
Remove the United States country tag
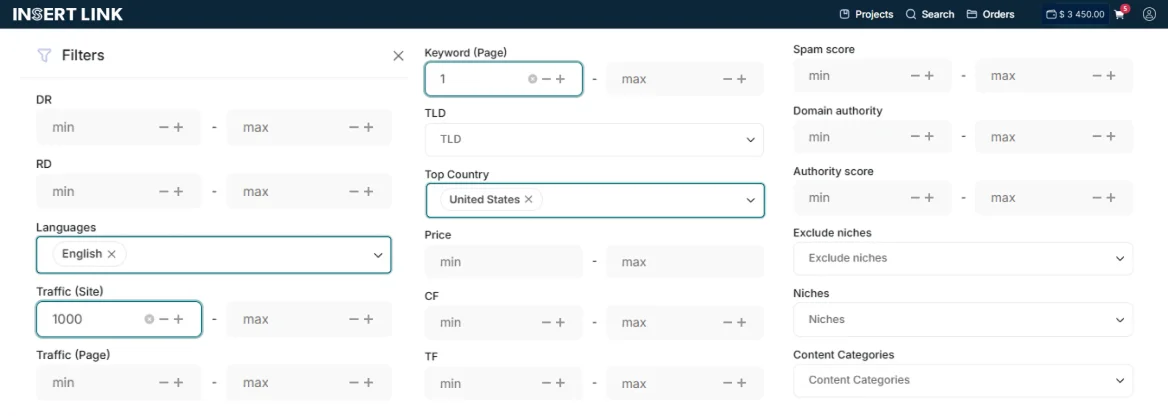click(529, 200)
